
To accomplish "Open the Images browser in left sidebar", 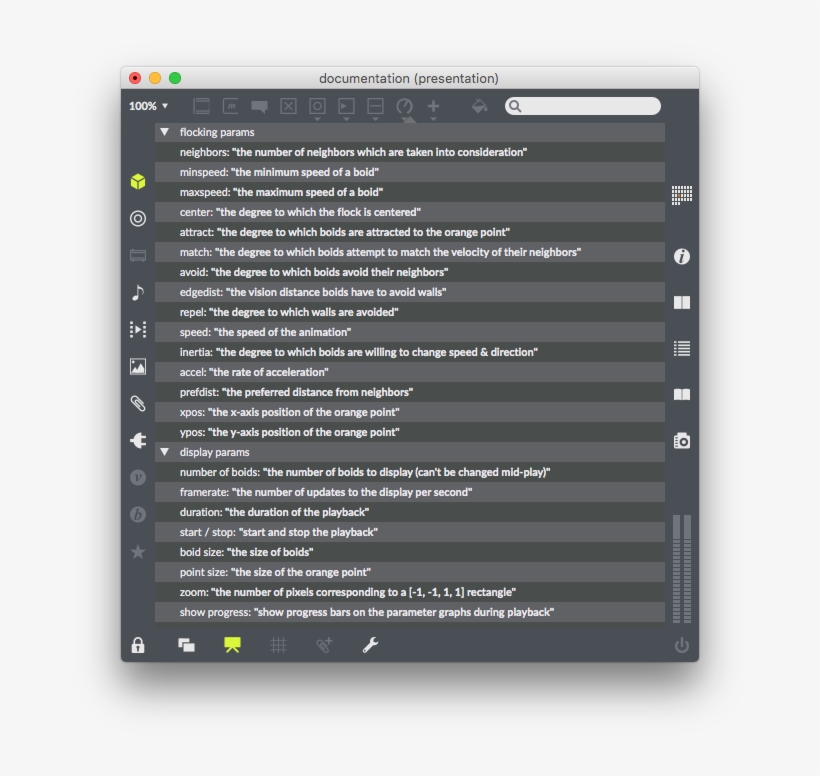I will tap(138, 367).
